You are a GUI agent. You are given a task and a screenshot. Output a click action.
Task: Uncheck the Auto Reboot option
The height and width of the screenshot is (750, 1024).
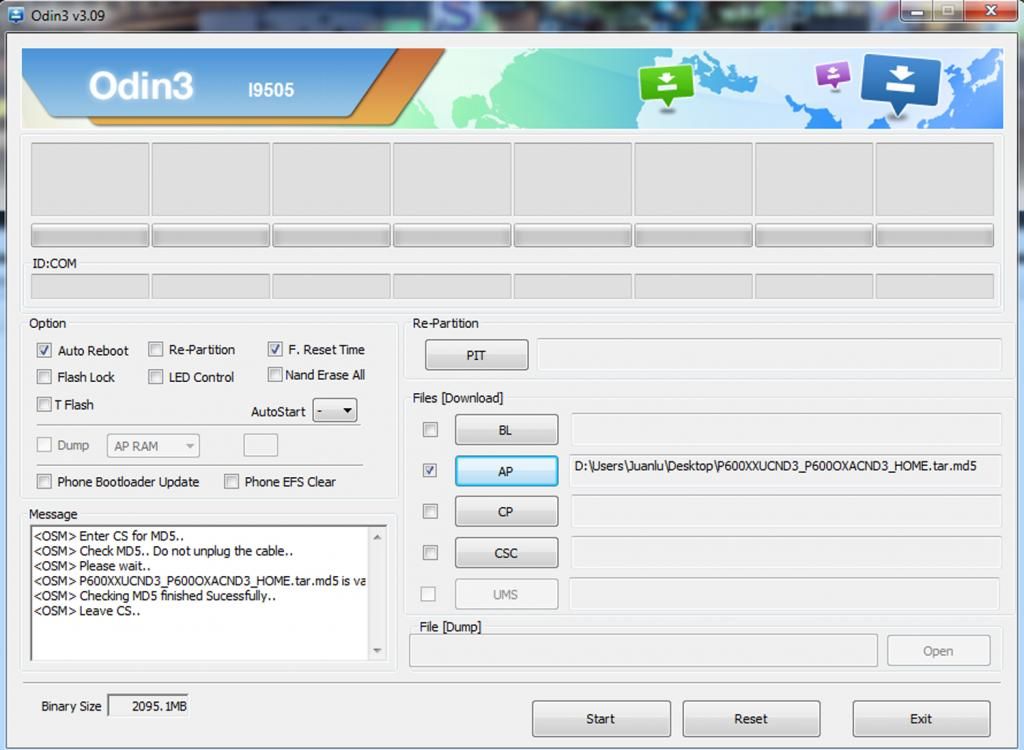(x=44, y=350)
